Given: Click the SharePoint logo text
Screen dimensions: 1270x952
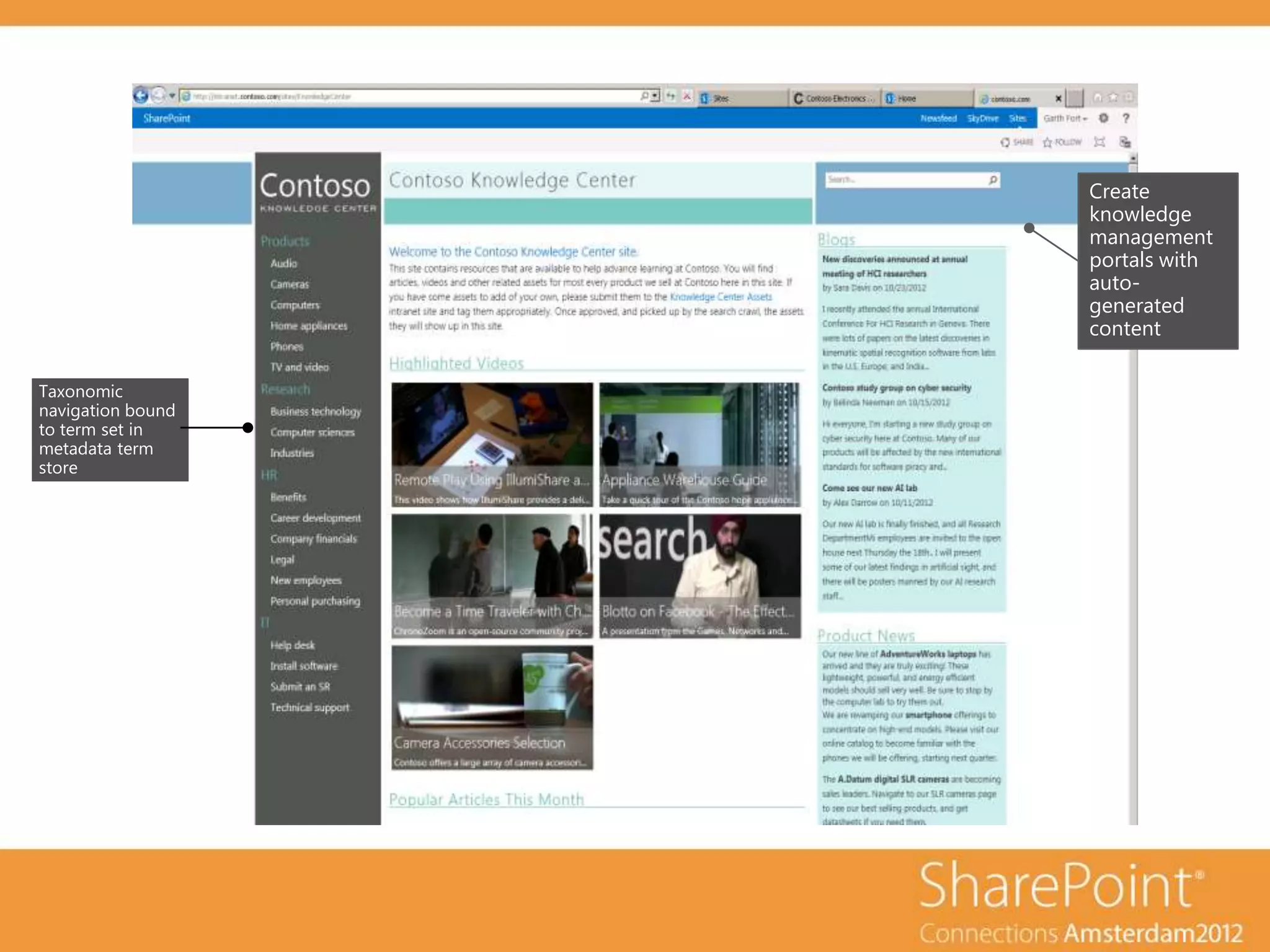Looking at the screenshot, I should point(167,118).
